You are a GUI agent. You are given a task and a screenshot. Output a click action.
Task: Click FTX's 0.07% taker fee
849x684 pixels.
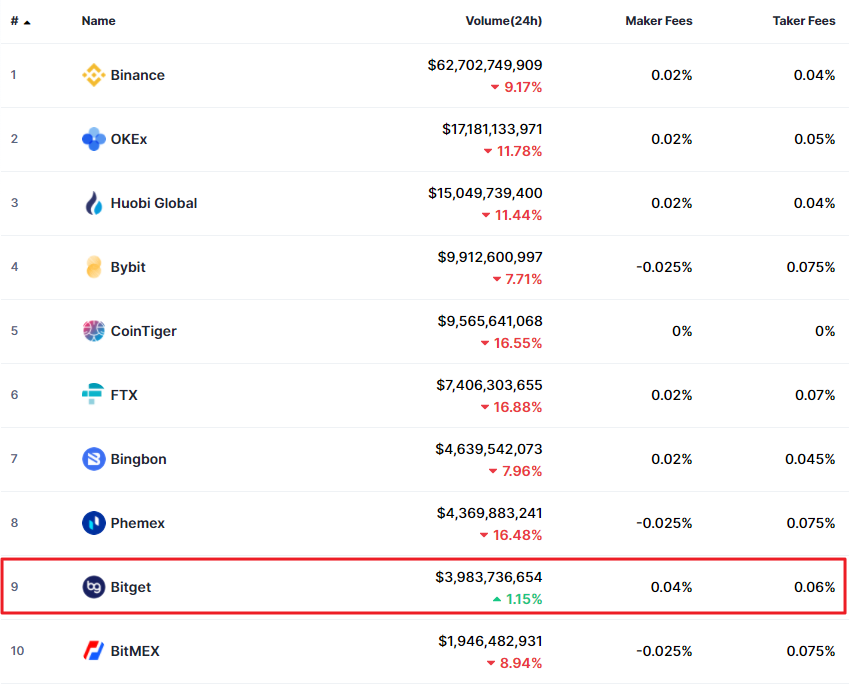(x=815, y=395)
